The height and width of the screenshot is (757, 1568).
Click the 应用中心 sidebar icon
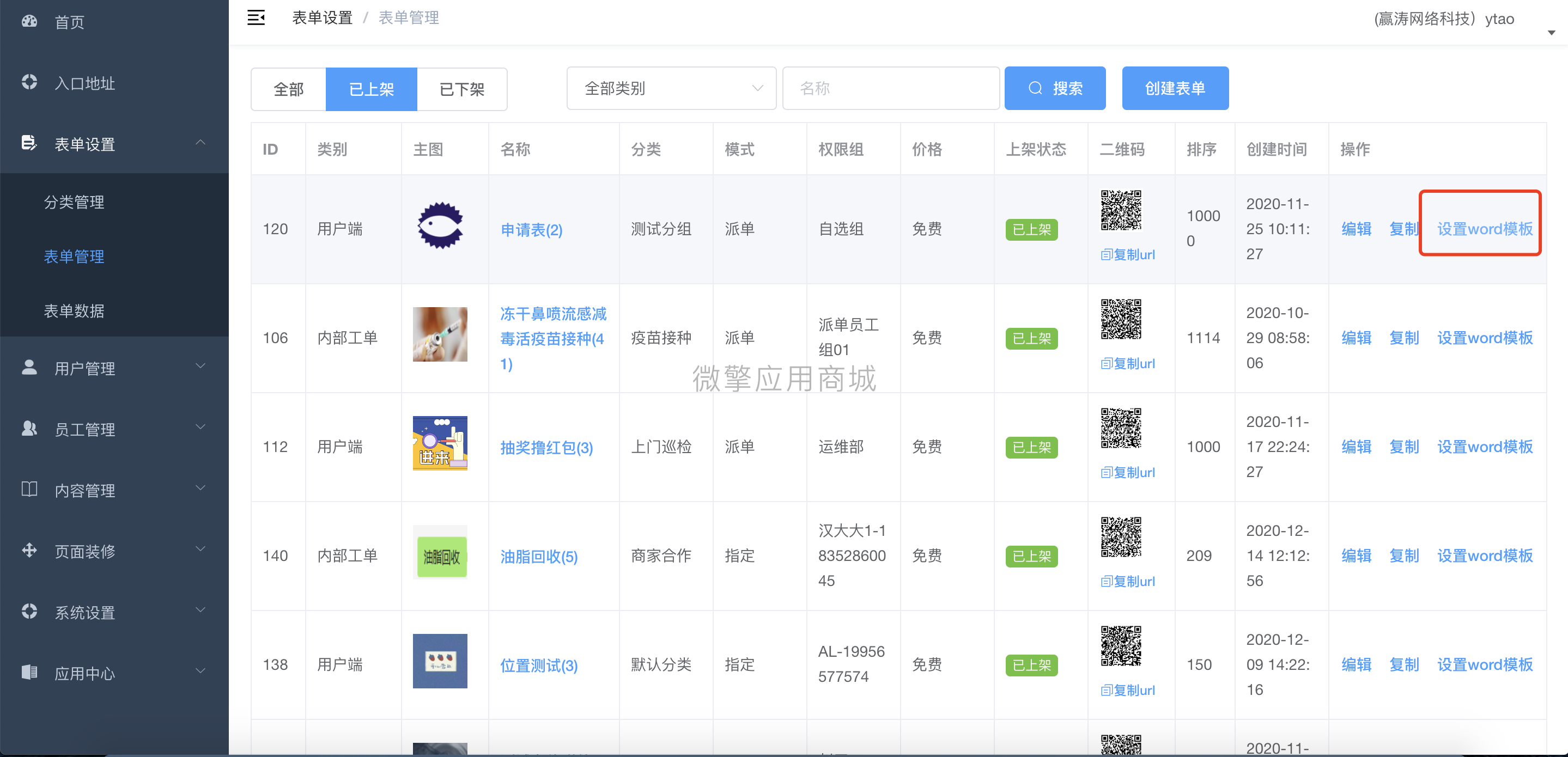29,672
